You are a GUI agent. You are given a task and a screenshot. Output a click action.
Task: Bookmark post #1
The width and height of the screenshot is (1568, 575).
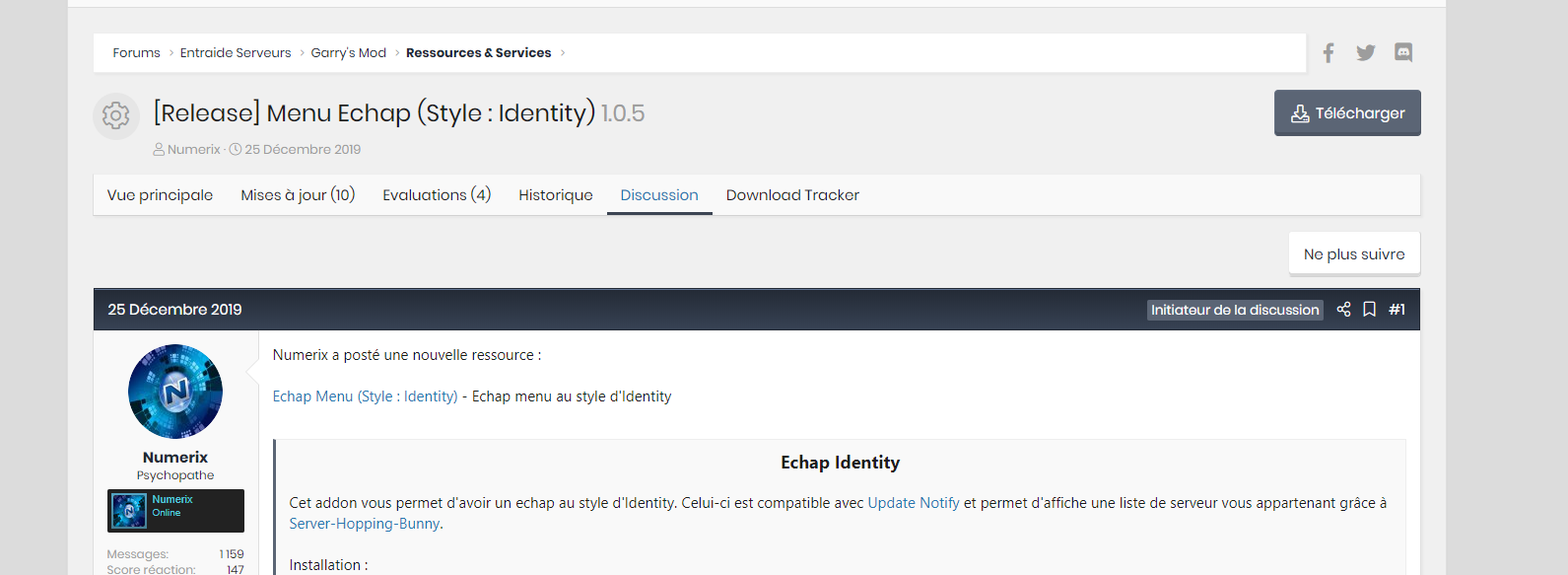pyautogui.click(x=1370, y=310)
